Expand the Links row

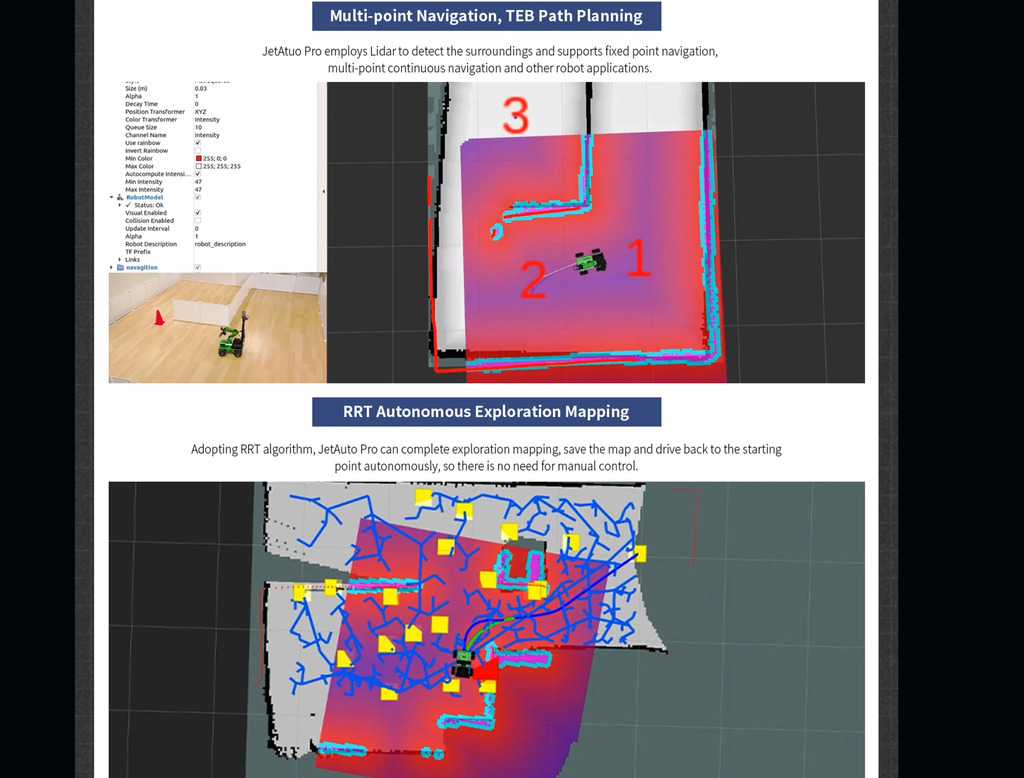pos(120,259)
